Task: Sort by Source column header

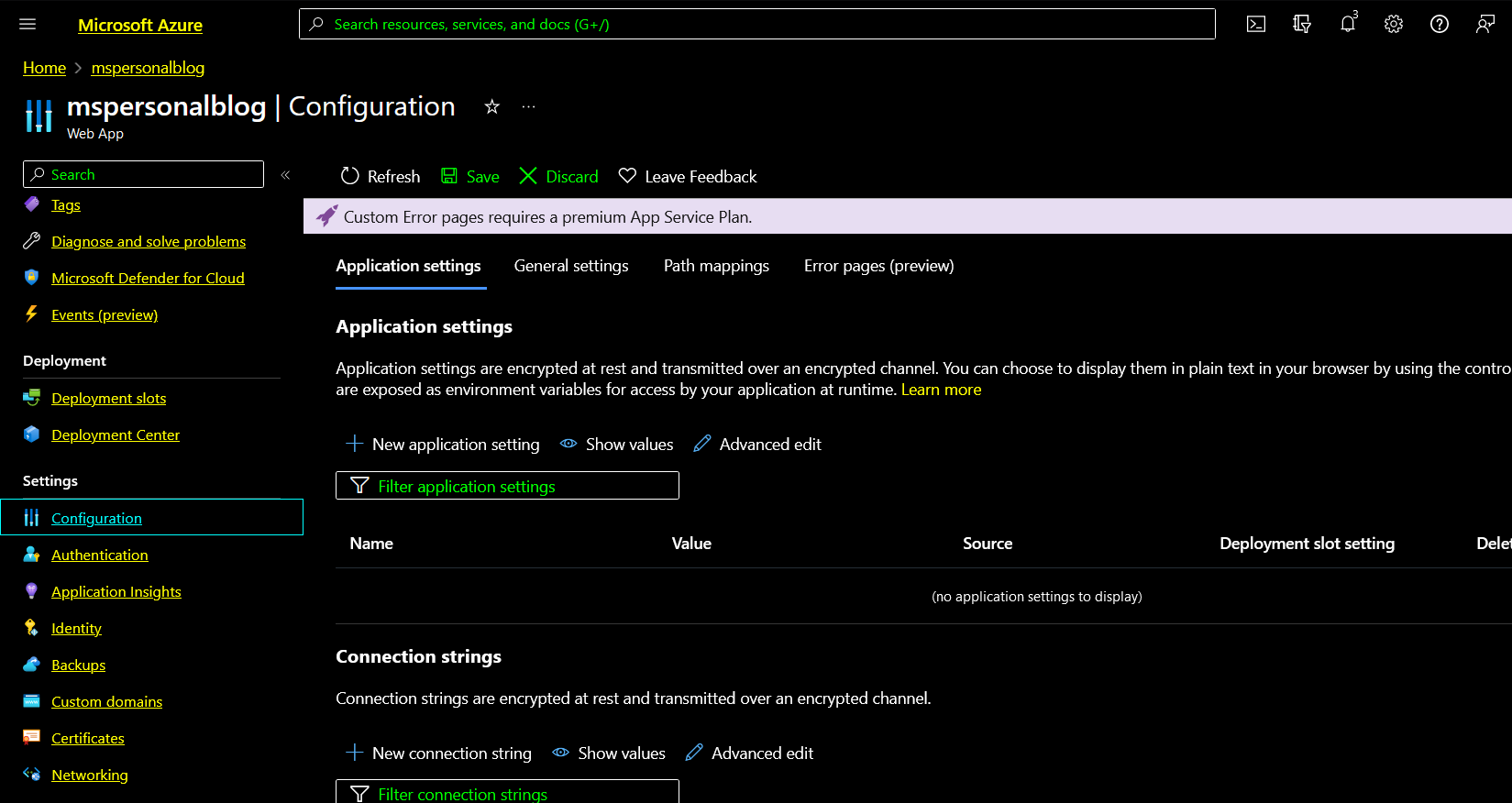Action: tap(988, 544)
